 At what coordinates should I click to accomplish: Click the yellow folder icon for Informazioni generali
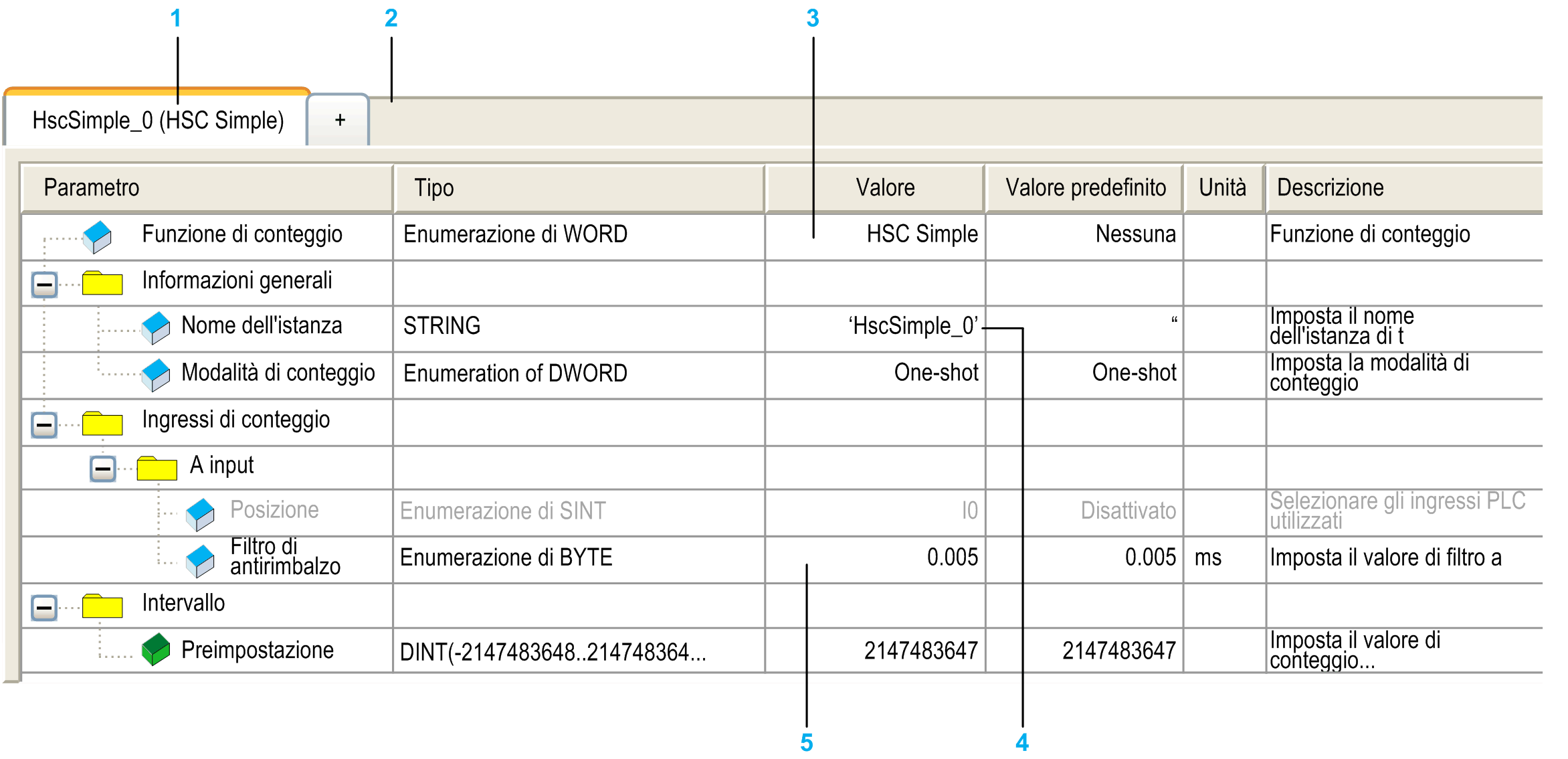(x=102, y=282)
